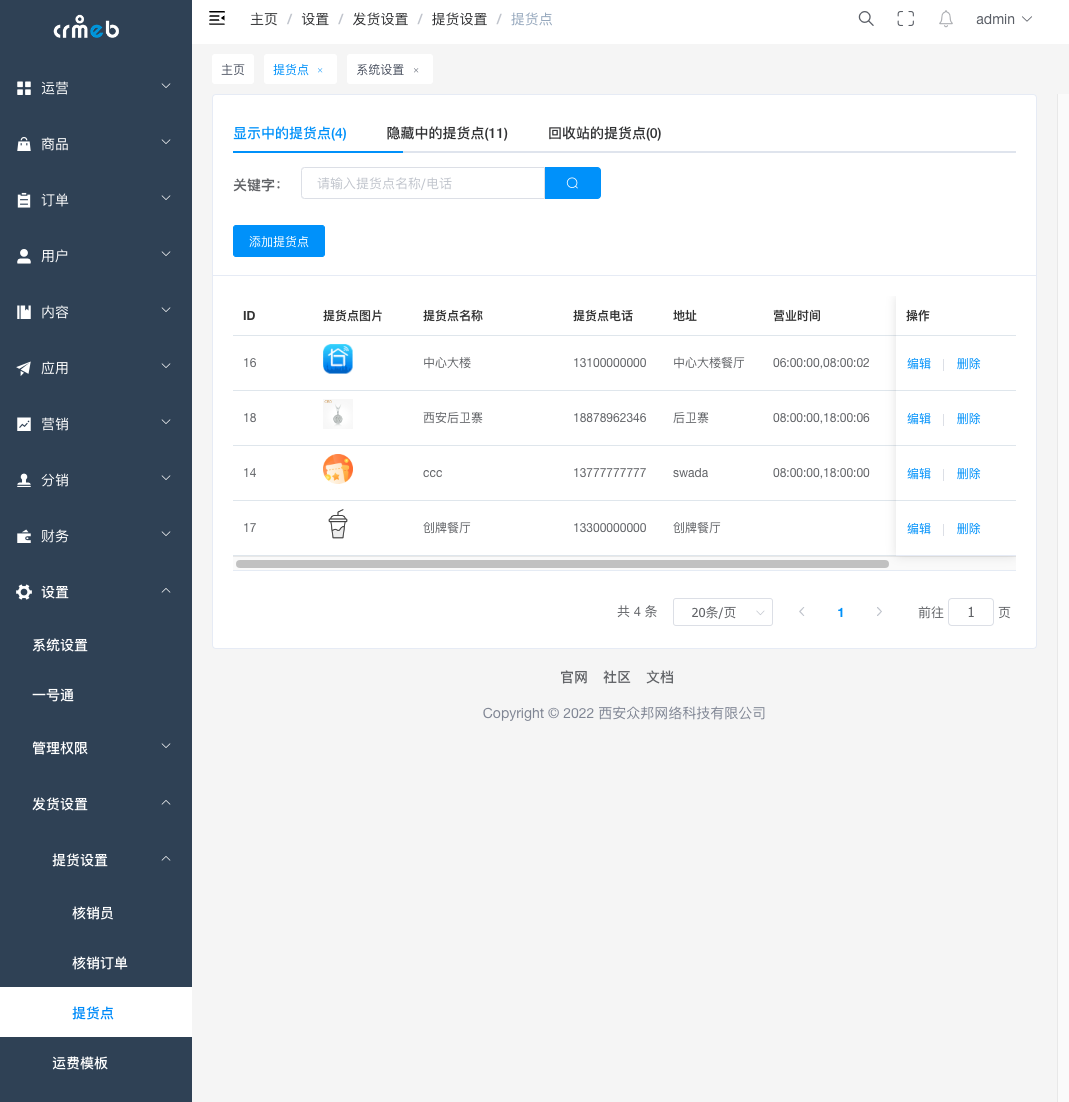Click 编辑 for 西安后卫寨 row
Image resolution: width=1069 pixels, height=1102 pixels.
coord(918,418)
